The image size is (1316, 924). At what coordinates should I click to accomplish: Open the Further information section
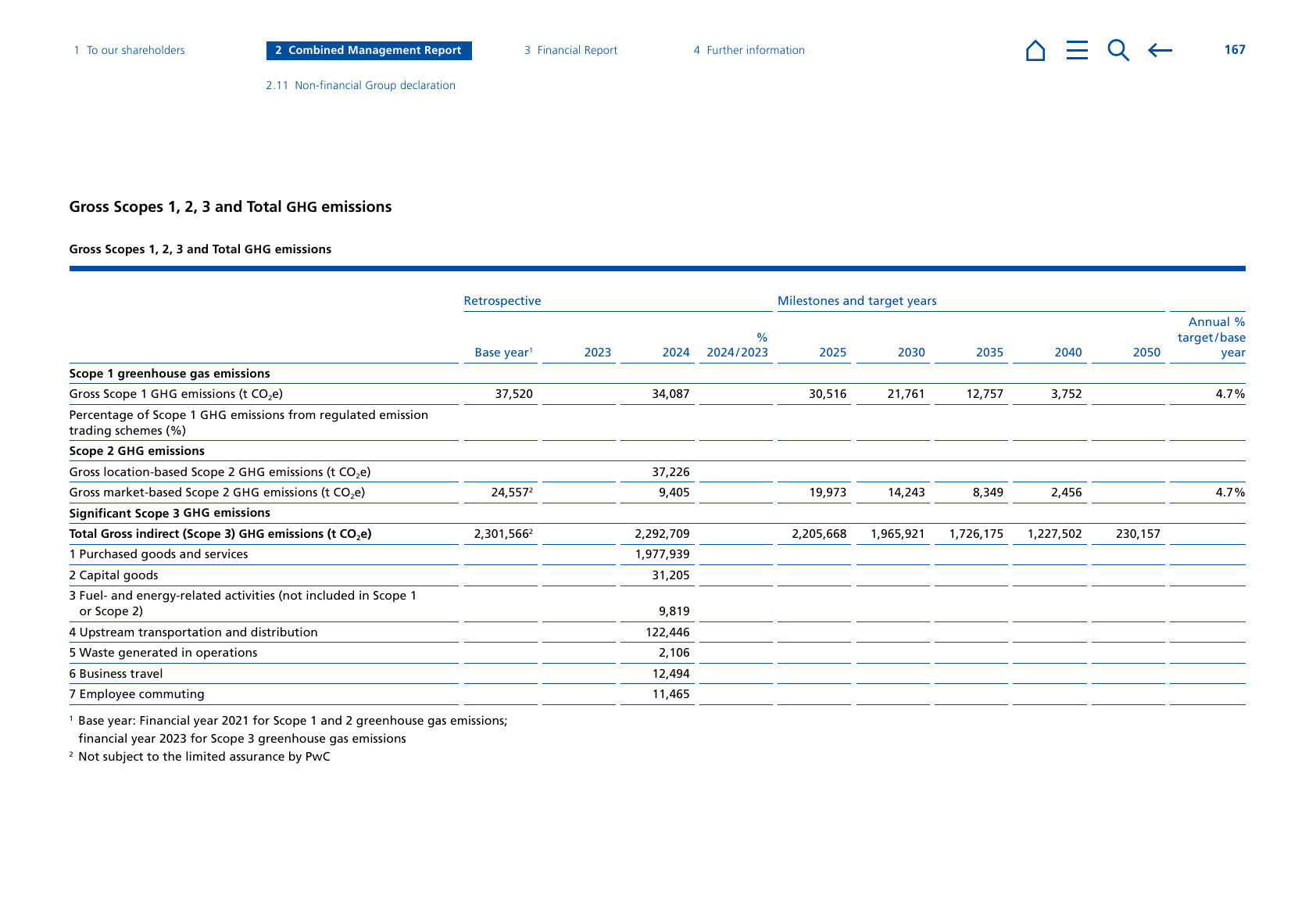(749, 50)
